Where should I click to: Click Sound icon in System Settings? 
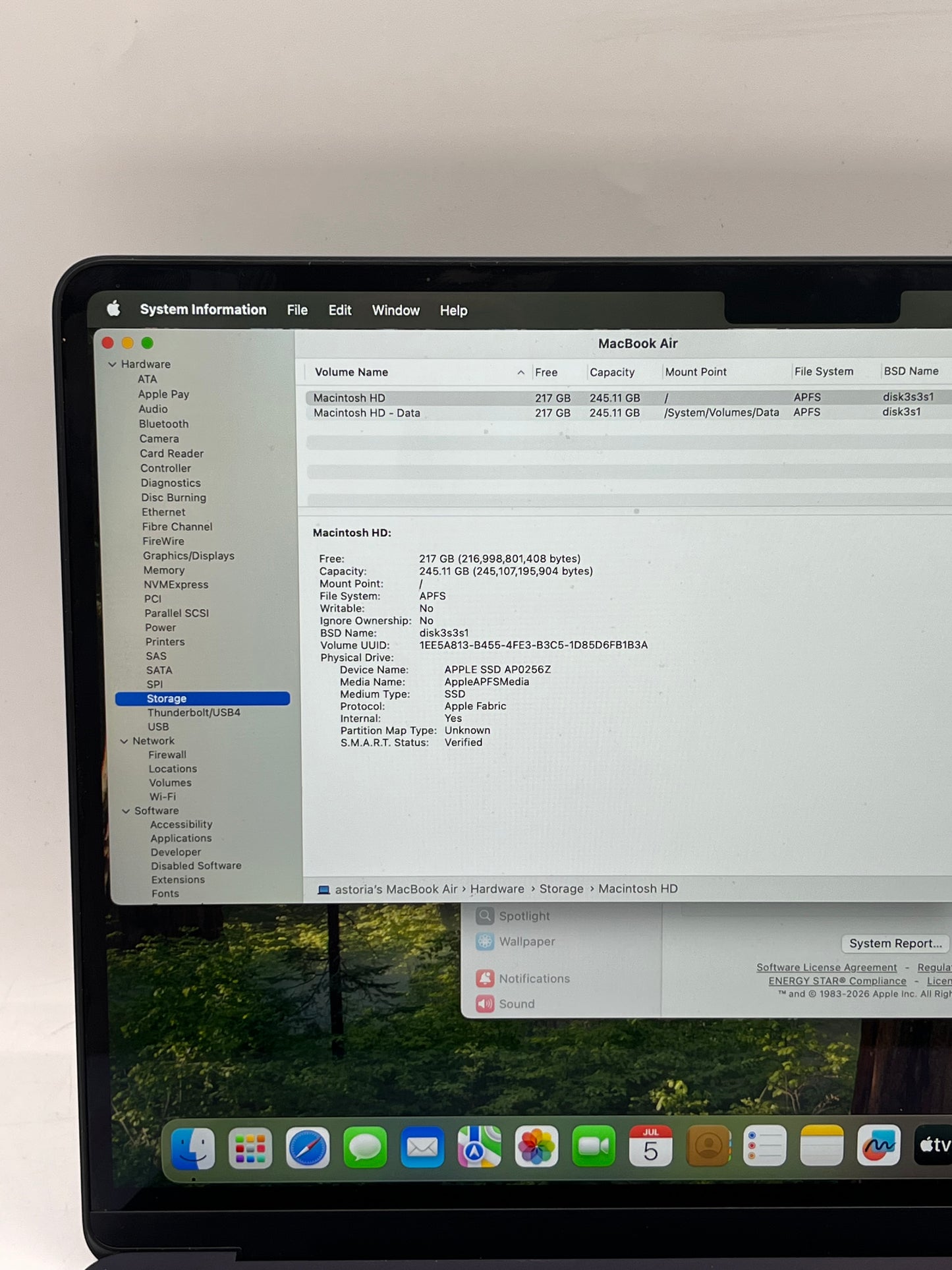click(485, 1004)
